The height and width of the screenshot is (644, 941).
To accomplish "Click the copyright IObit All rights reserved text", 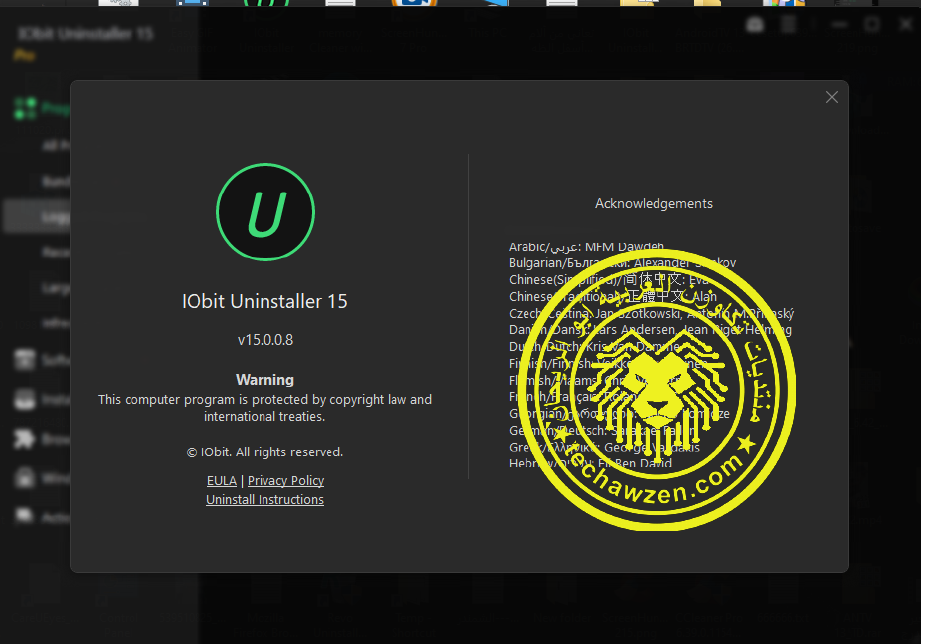I will click(265, 452).
